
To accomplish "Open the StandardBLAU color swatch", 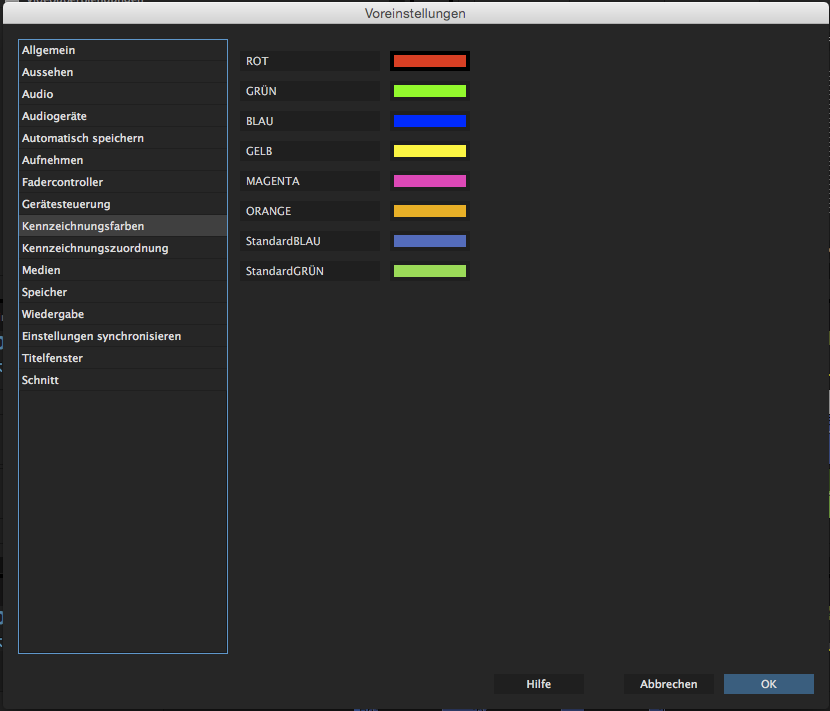I will pos(430,241).
